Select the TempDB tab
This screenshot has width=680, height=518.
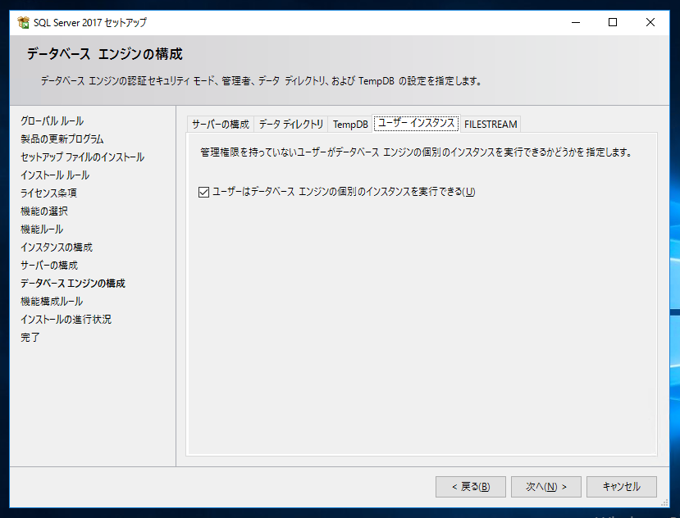(x=350, y=125)
